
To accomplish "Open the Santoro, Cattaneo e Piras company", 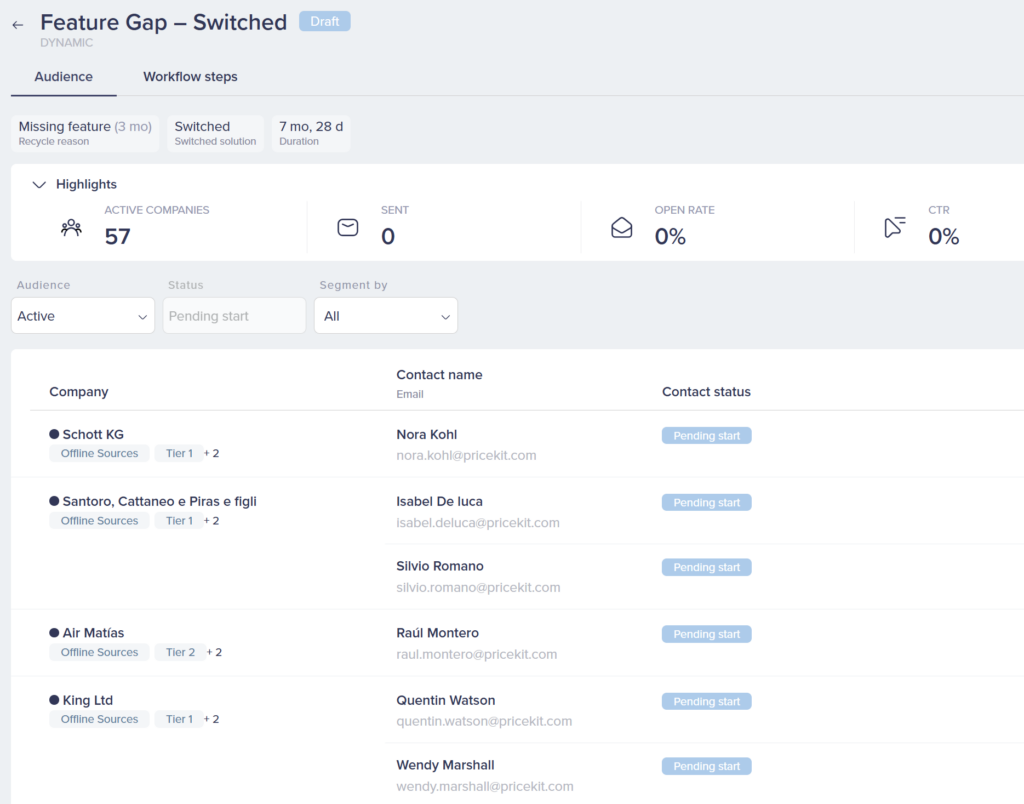I will tap(159, 501).
